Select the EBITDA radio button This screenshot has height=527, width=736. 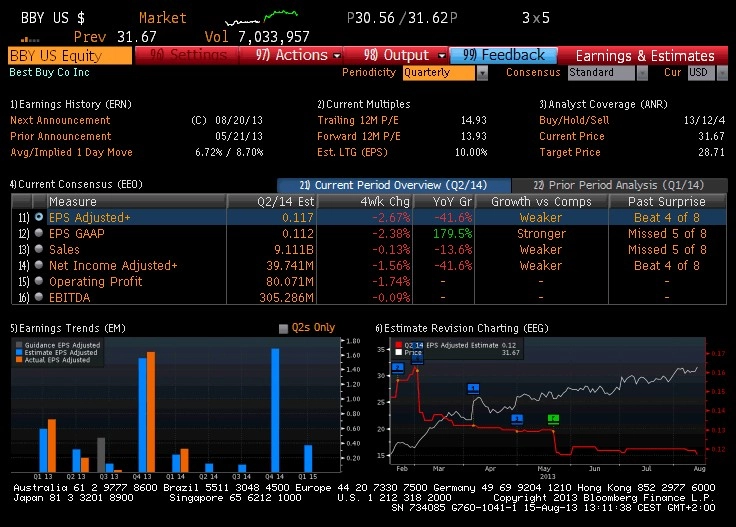[x=39, y=297]
